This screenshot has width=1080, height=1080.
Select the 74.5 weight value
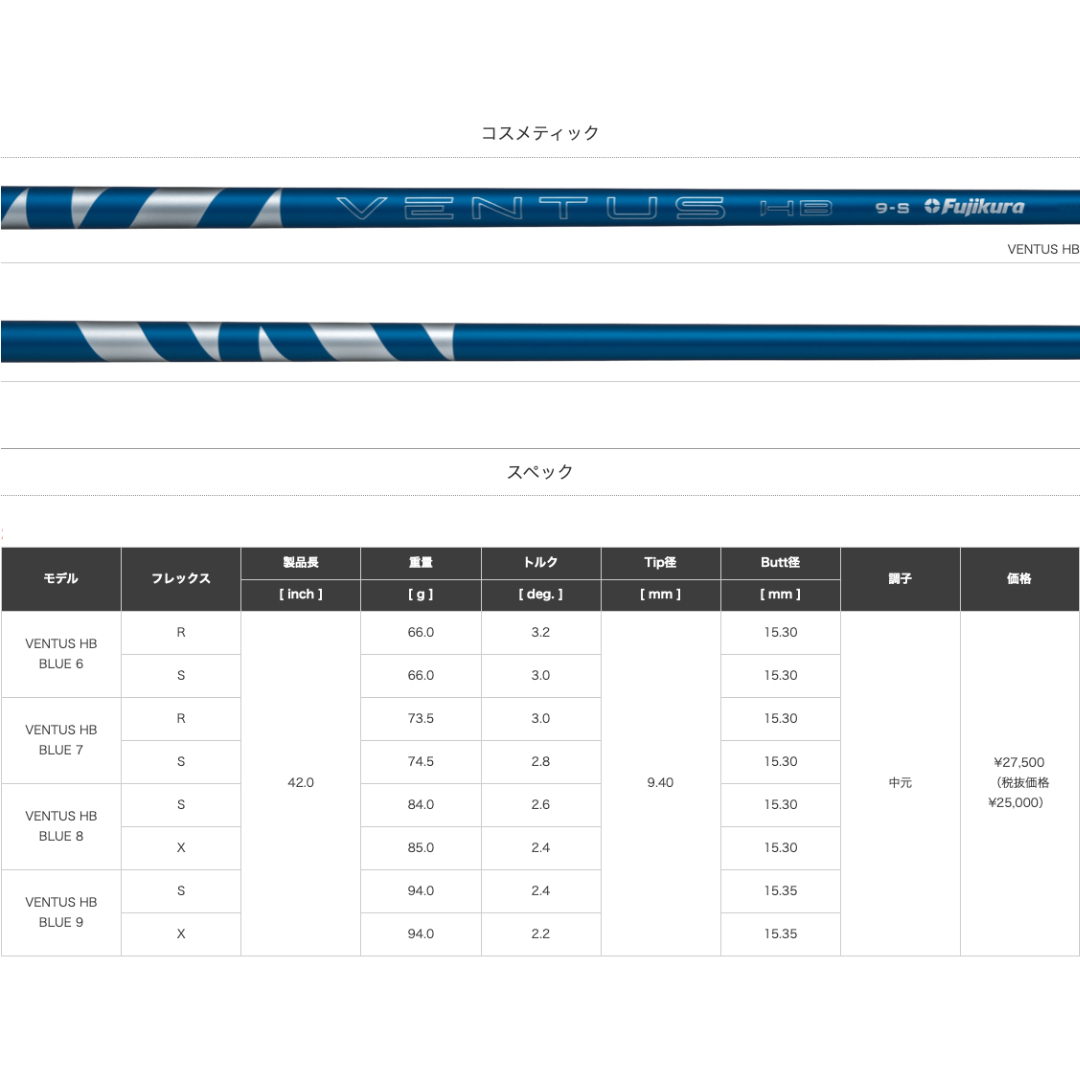[420, 761]
